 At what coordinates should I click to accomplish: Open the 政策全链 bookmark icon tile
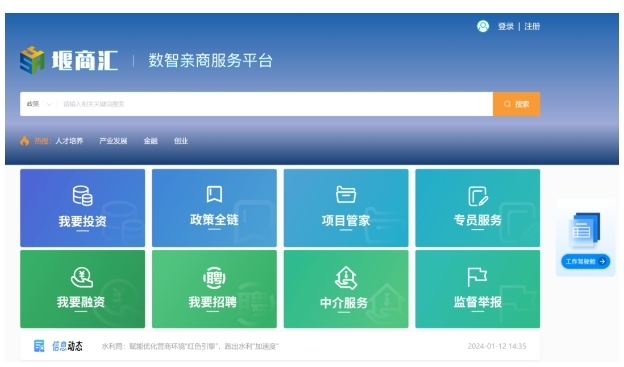tap(214, 208)
